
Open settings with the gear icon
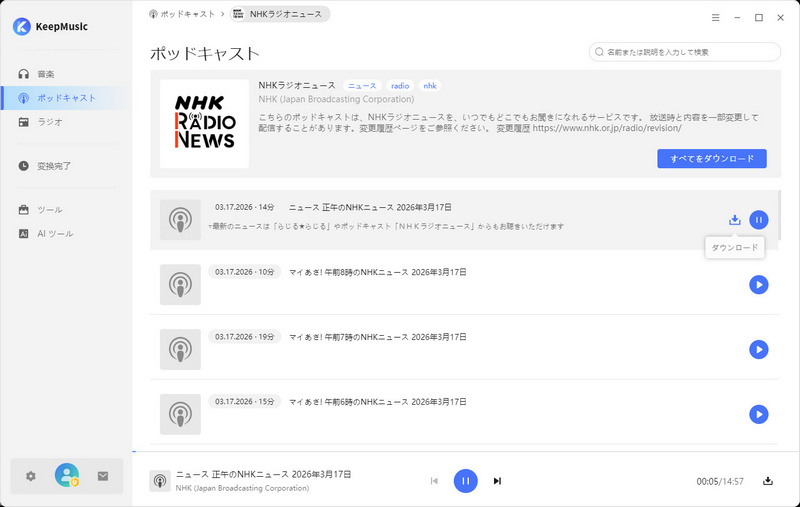click(x=31, y=476)
